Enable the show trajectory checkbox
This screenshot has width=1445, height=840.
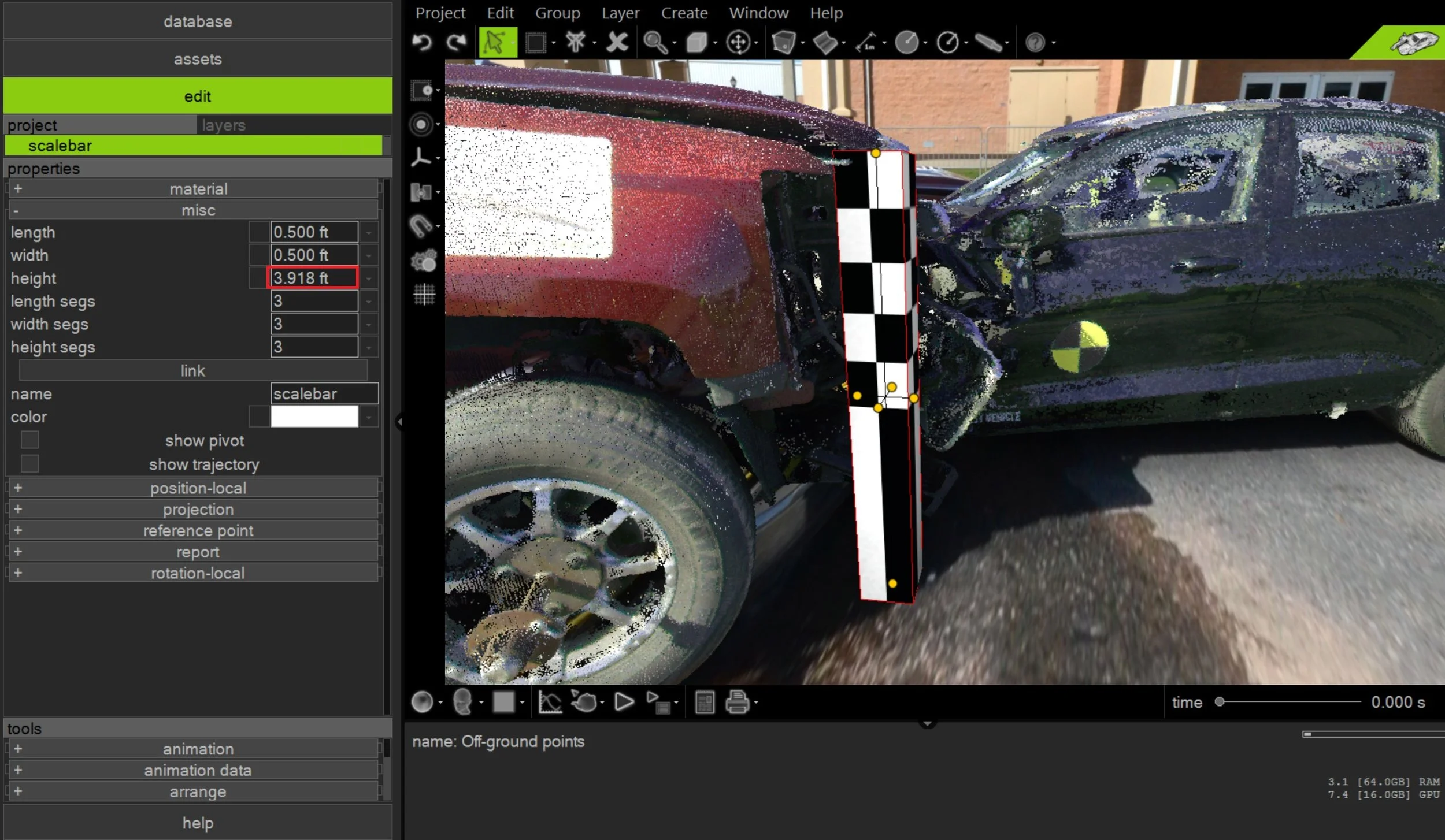29,464
